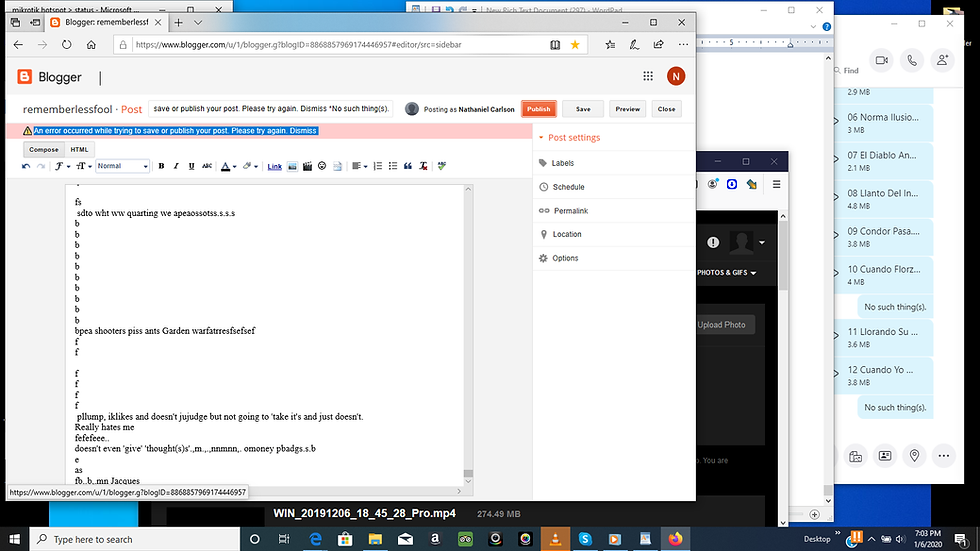Screen dimensions: 980x551
Task: Insert a video into the post
Action: [307, 166]
